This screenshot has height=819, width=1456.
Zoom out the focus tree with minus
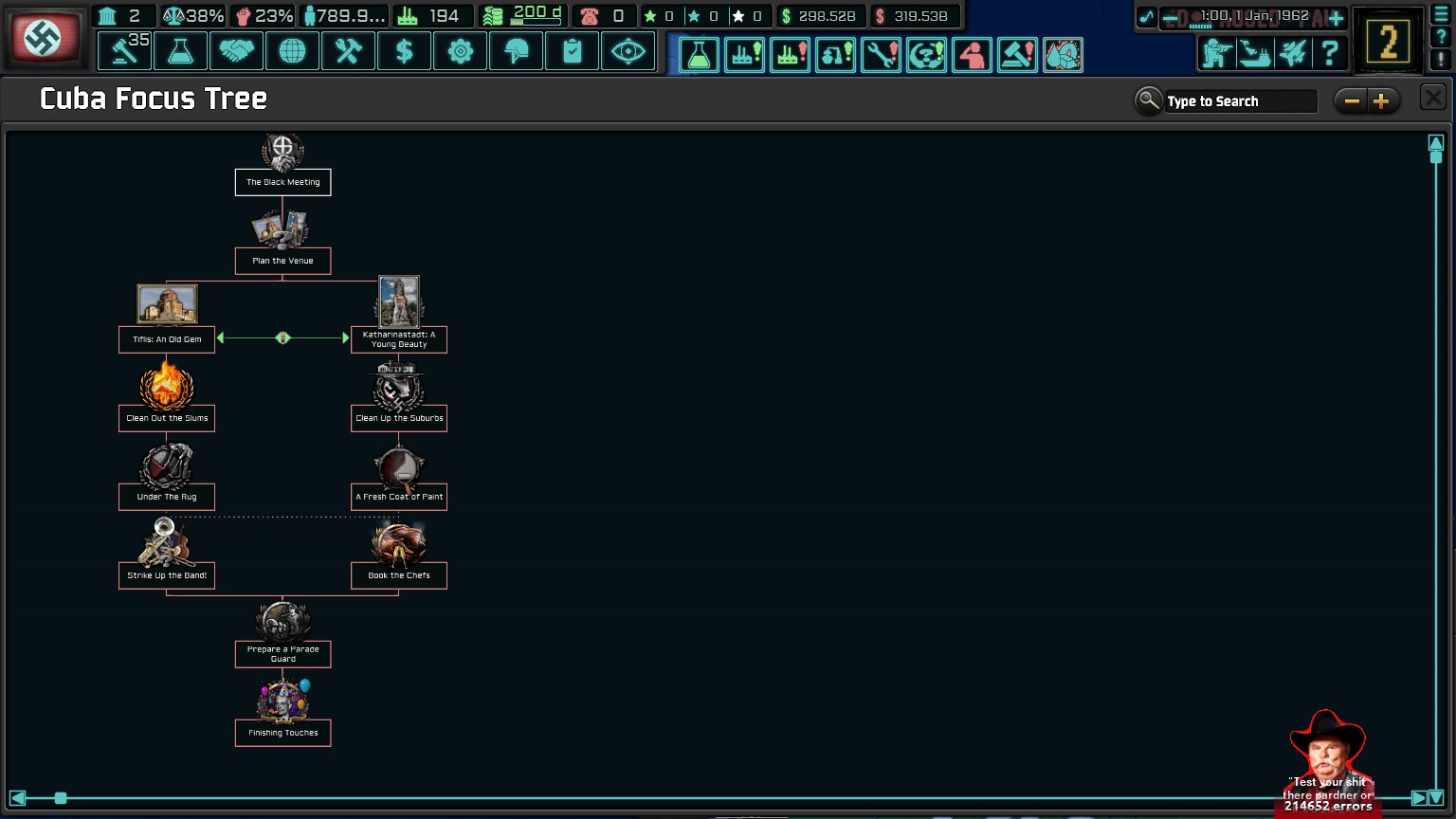coord(1352,101)
